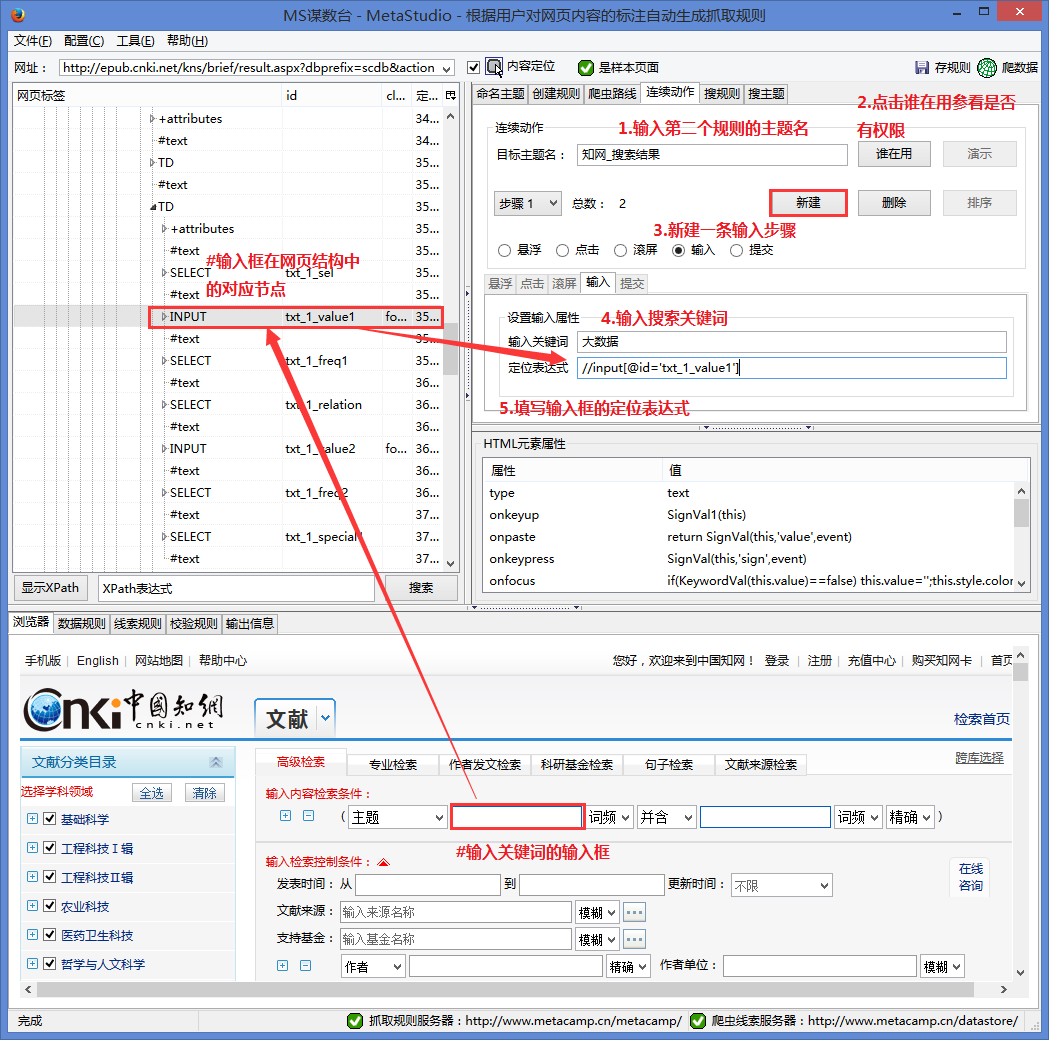
Task: Click ellipsis button next to 文献来源
Action: coord(634,912)
